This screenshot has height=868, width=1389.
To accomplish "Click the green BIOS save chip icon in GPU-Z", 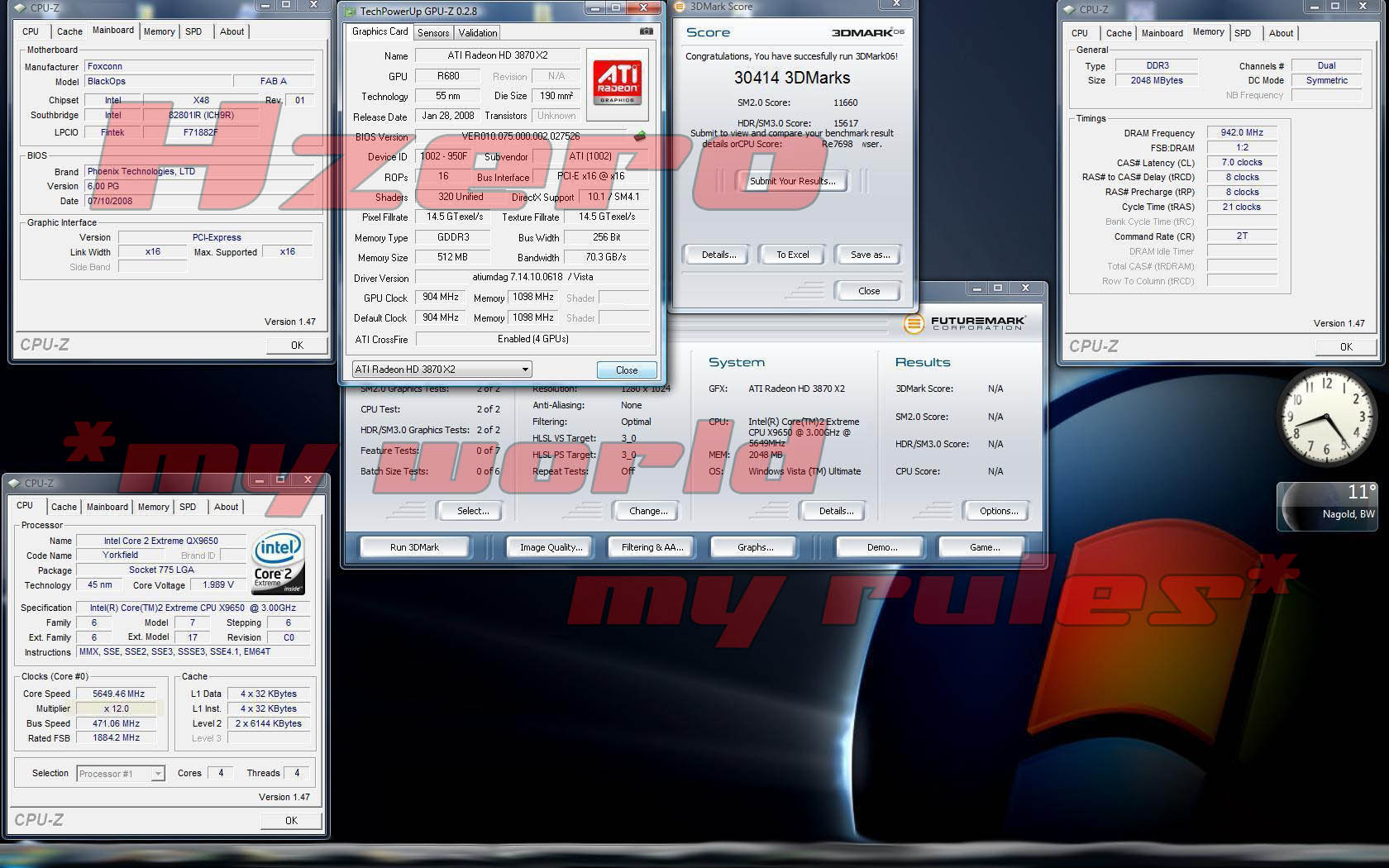I will coord(640,136).
